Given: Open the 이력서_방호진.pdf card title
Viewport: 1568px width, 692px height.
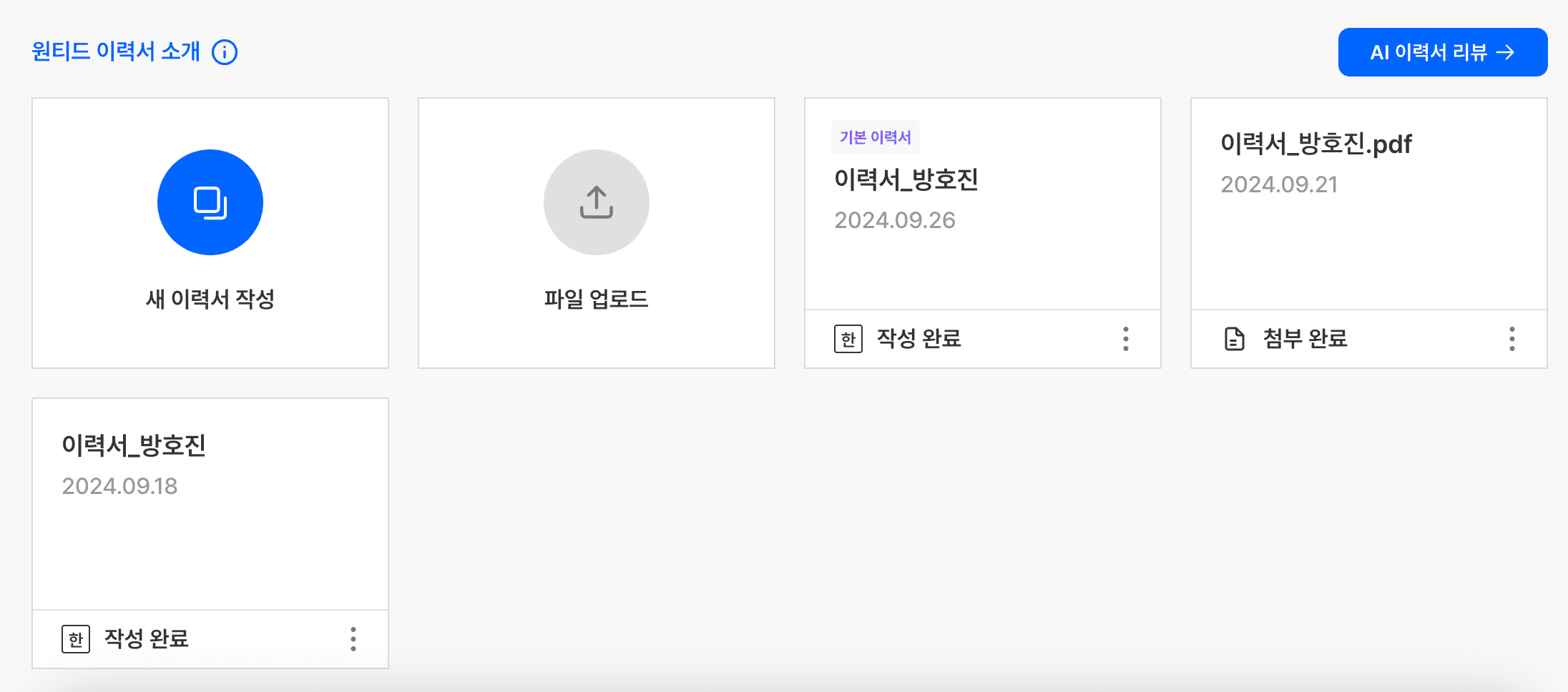Looking at the screenshot, I should [x=1315, y=144].
